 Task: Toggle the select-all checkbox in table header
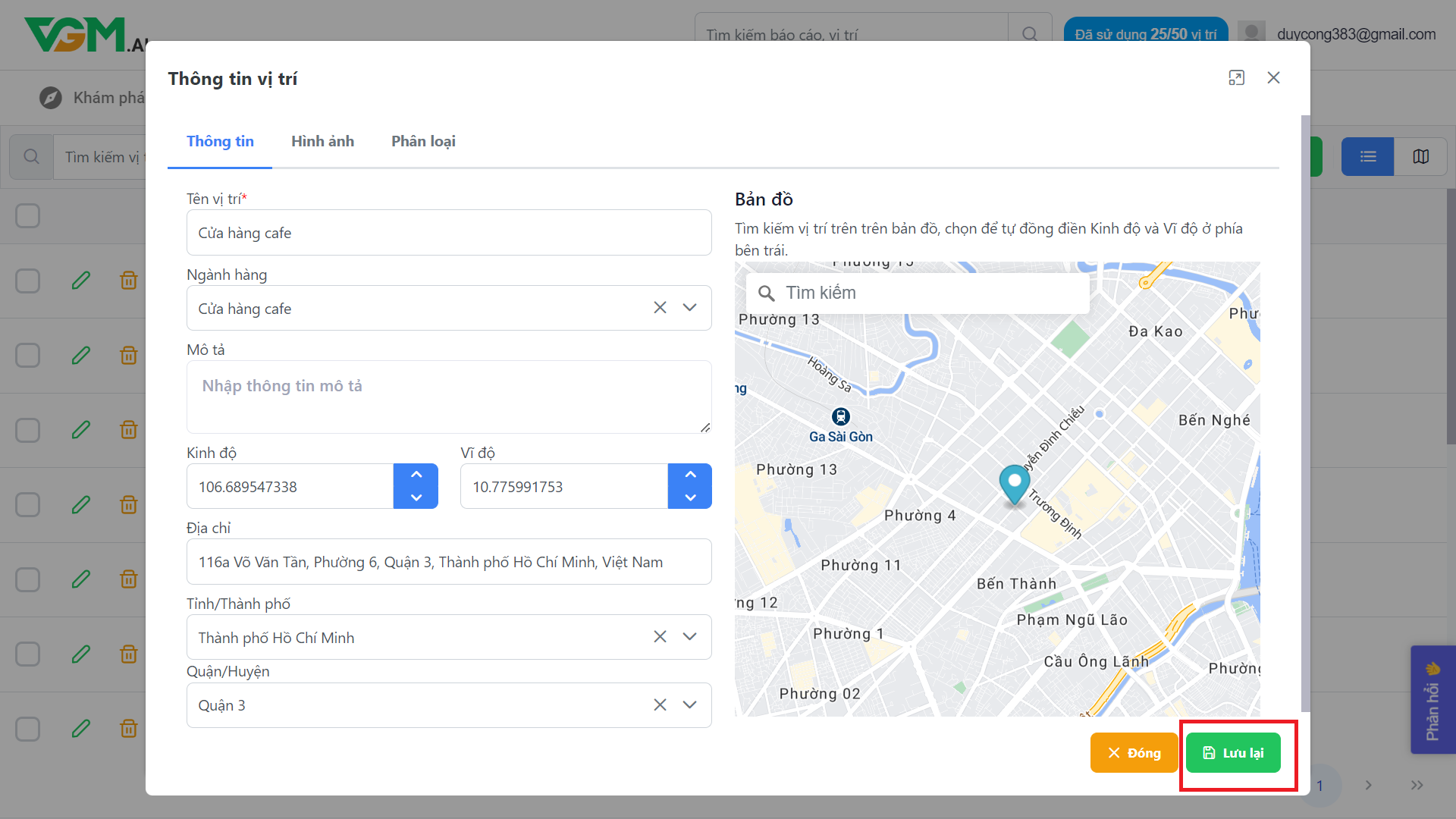(x=28, y=215)
